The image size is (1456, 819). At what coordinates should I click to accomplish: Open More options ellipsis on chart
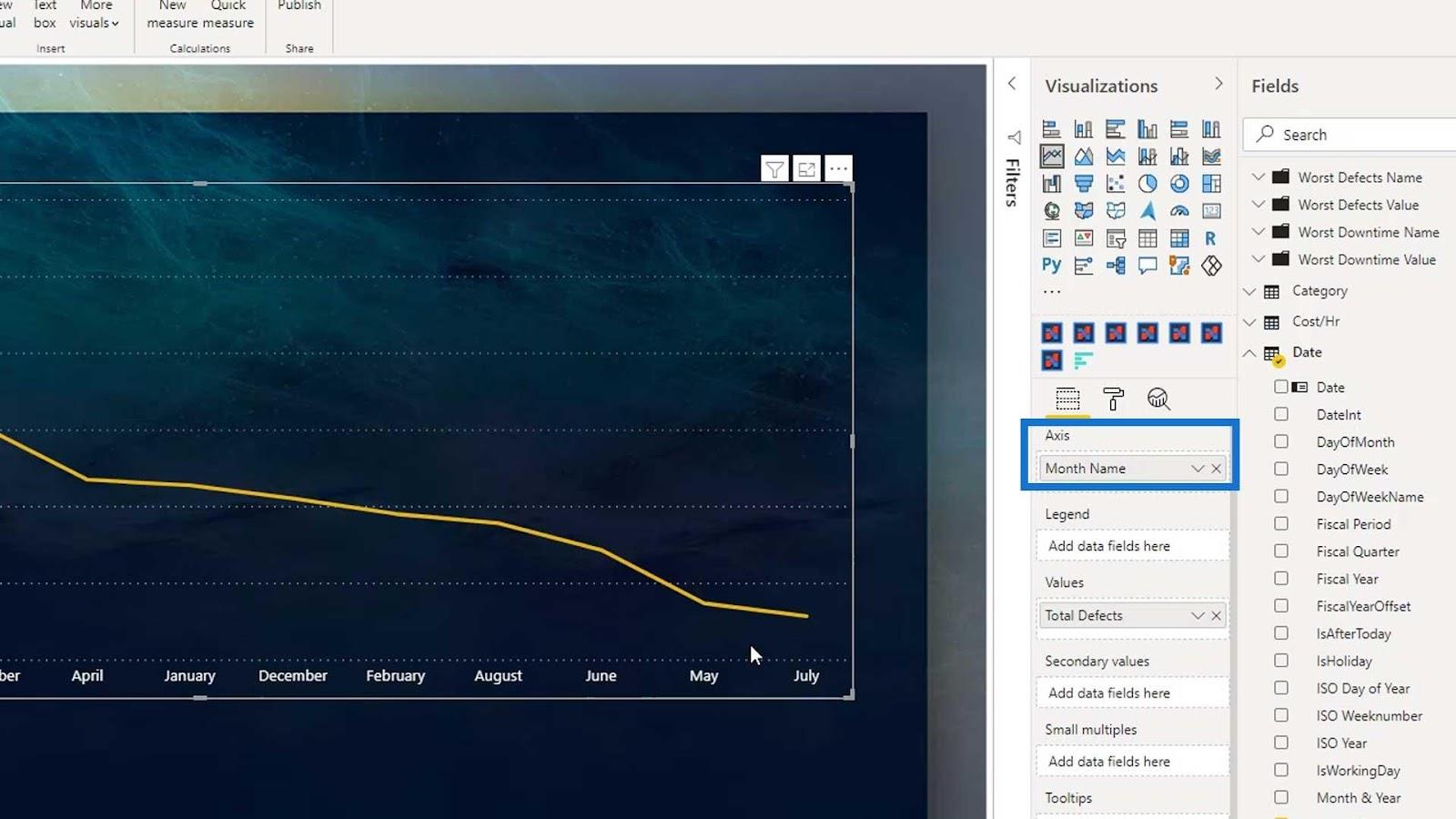pos(838,168)
